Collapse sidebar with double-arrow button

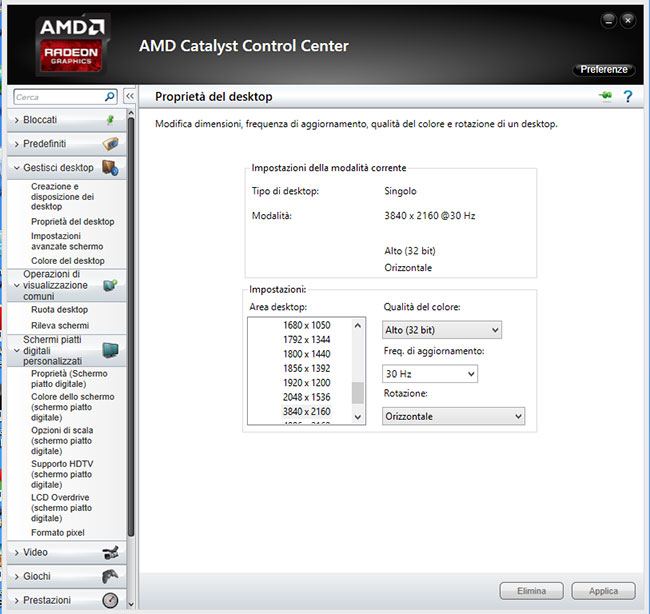click(130, 97)
